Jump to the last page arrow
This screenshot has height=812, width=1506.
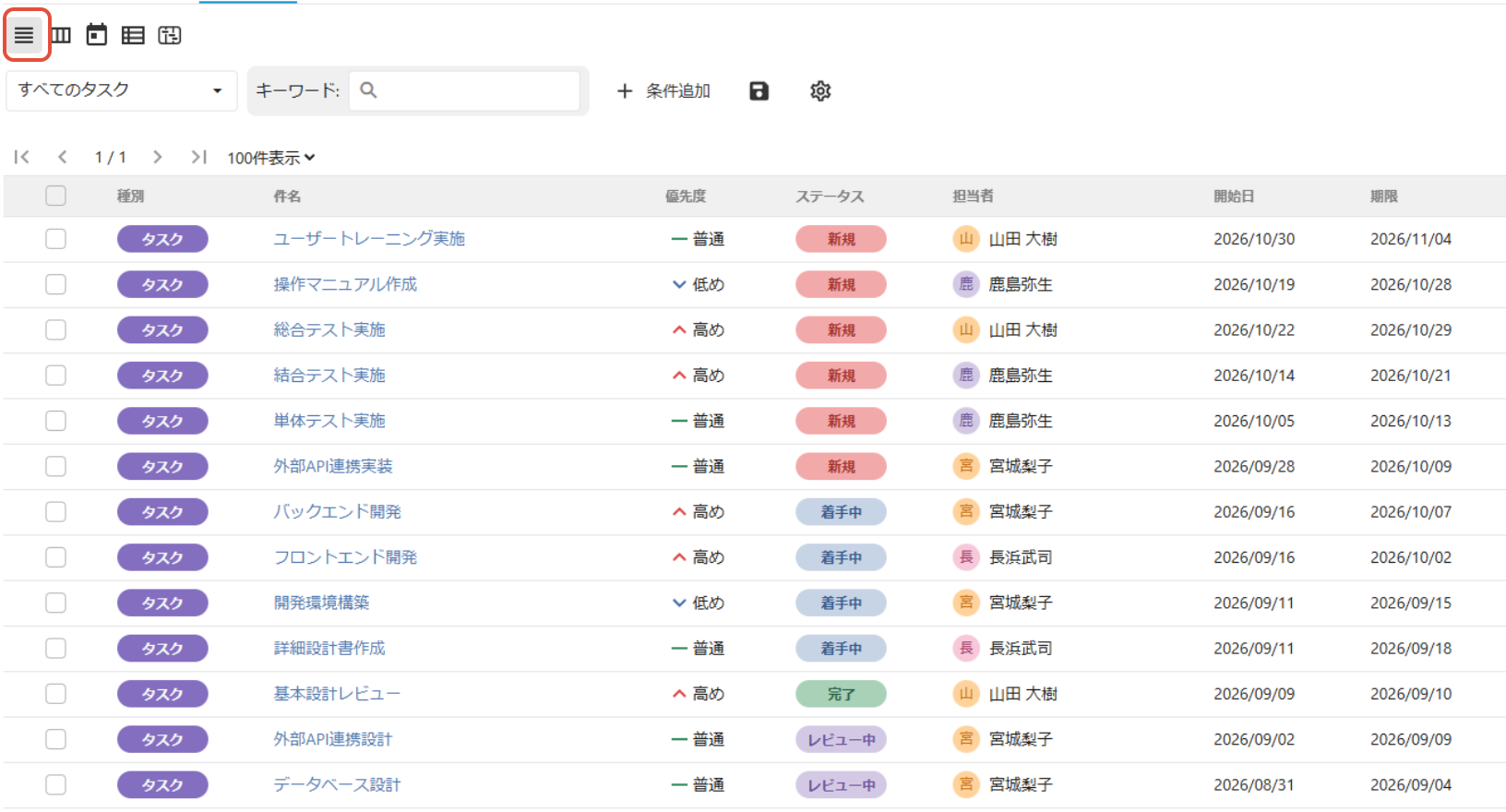coord(198,157)
